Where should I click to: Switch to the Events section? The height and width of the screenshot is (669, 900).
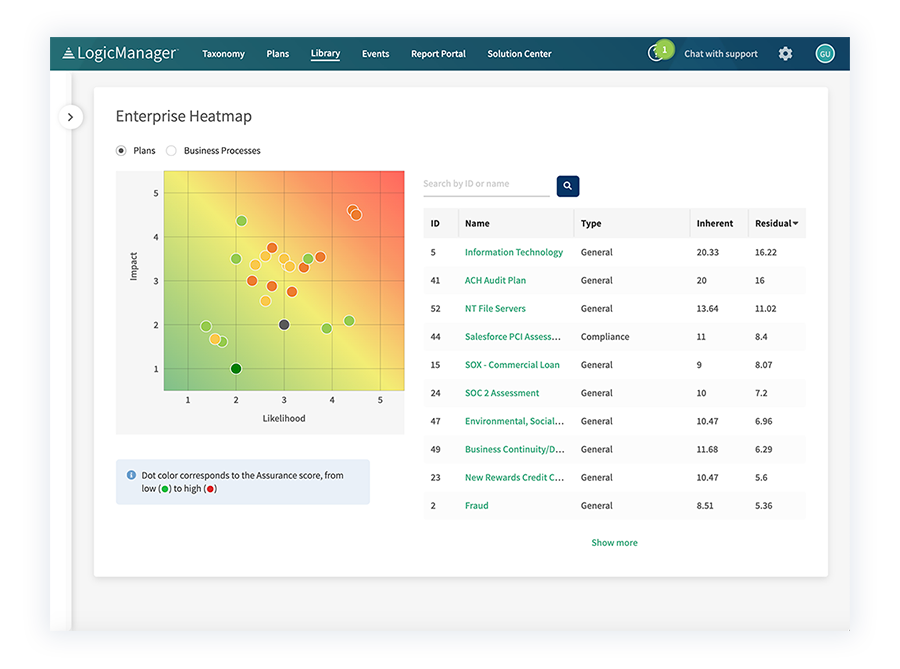(375, 54)
